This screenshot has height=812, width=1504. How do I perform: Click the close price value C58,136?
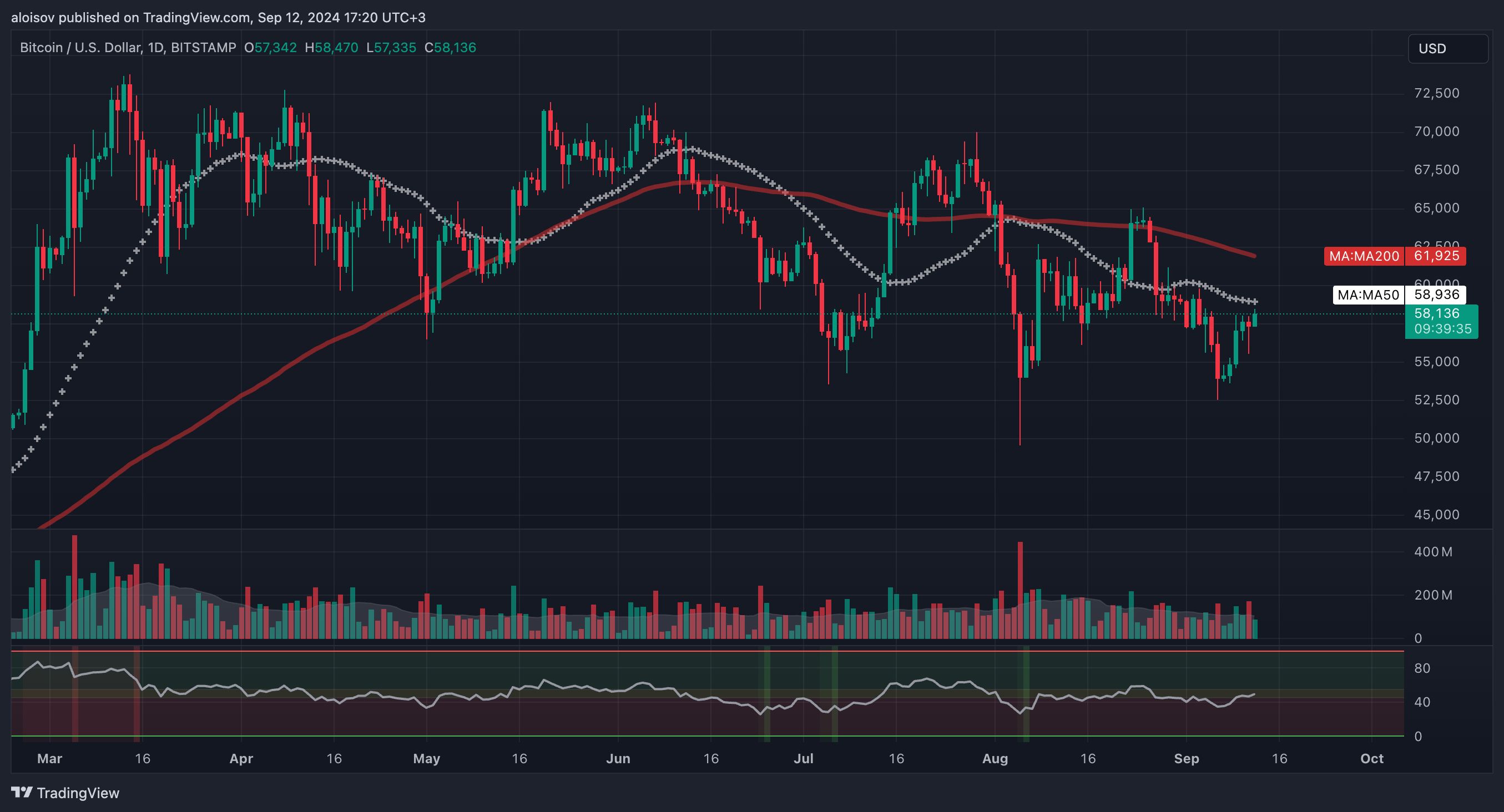point(450,48)
